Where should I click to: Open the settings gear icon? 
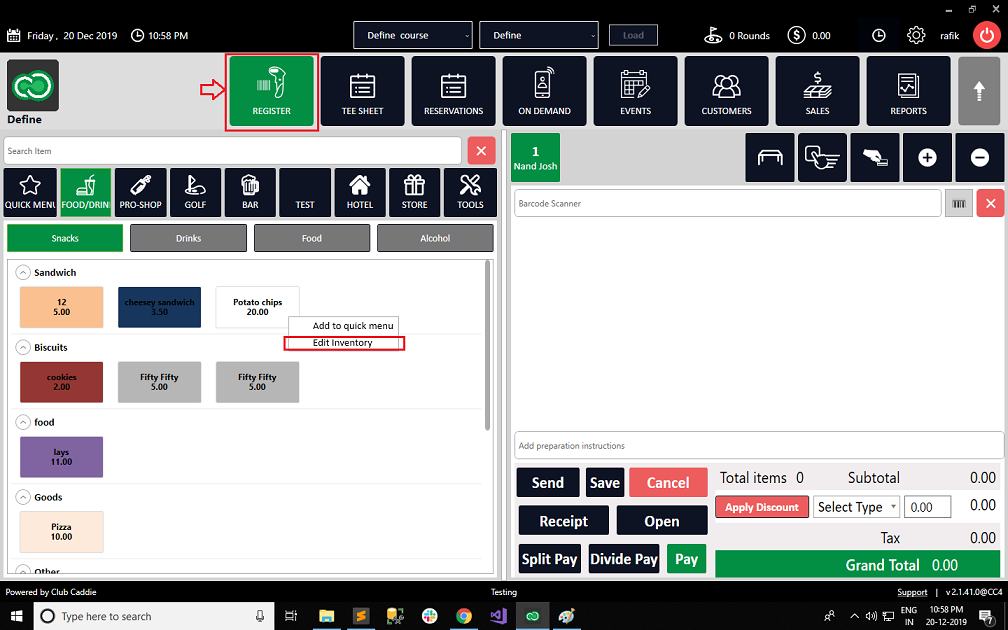[915, 35]
